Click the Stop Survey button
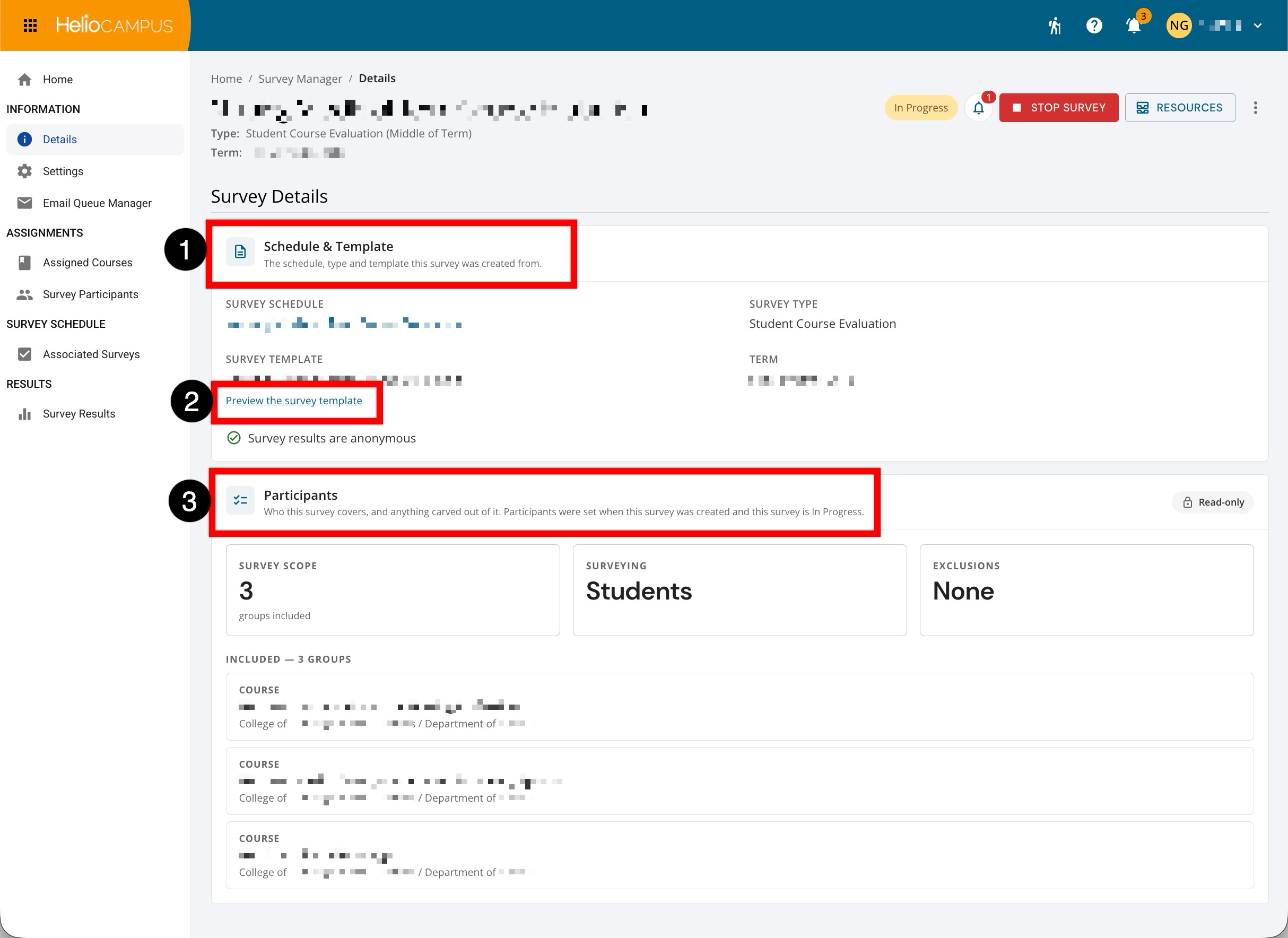The width and height of the screenshot is (1288, 938). tap(1058, 107)
